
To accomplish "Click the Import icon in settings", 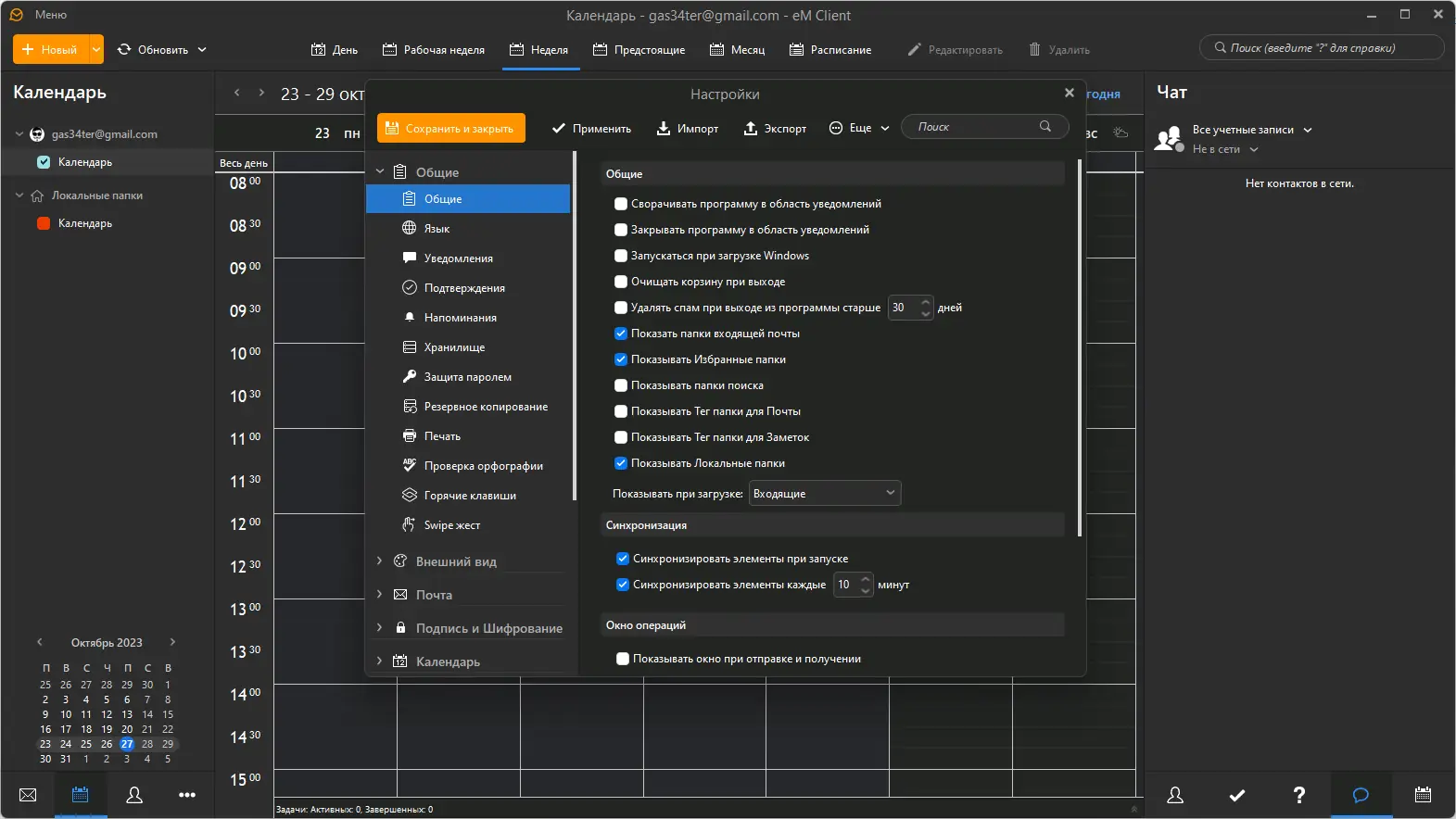I will [x=664, y=129].
